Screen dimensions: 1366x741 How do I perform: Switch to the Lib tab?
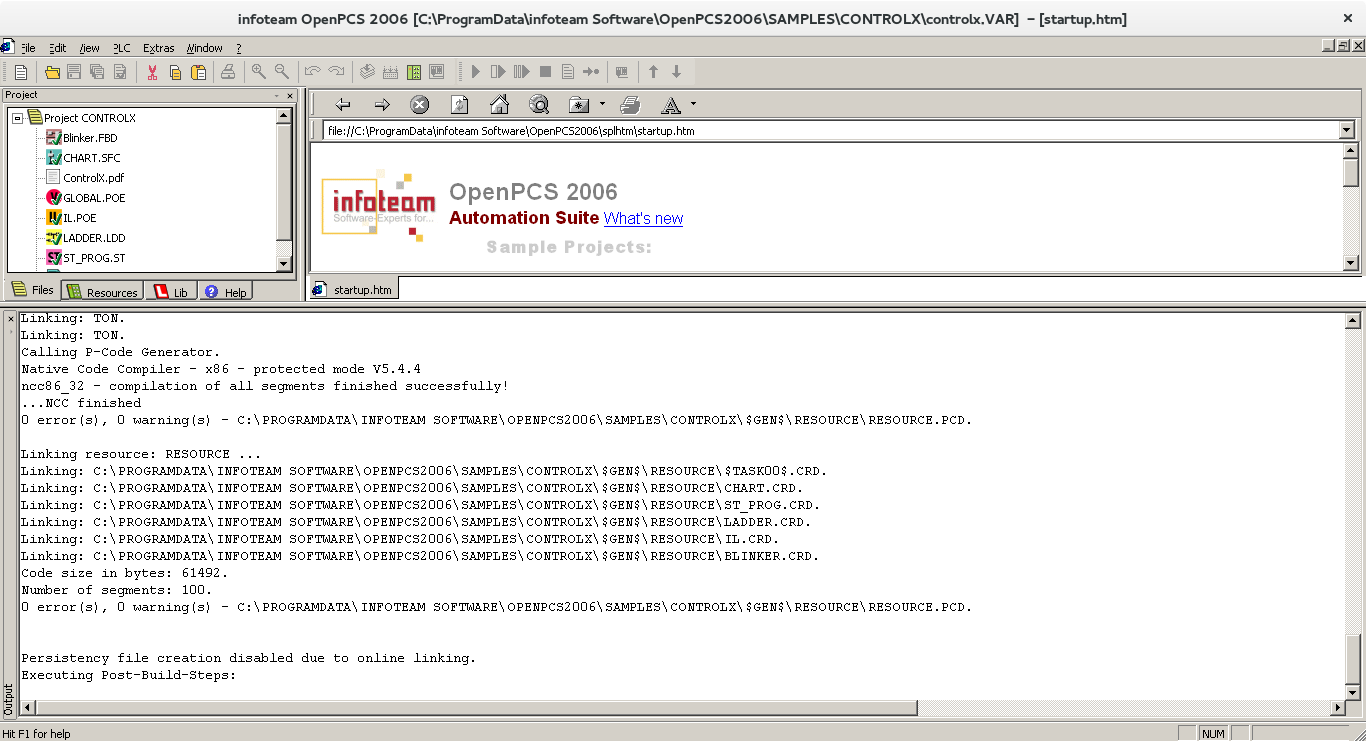pos(171,292)
